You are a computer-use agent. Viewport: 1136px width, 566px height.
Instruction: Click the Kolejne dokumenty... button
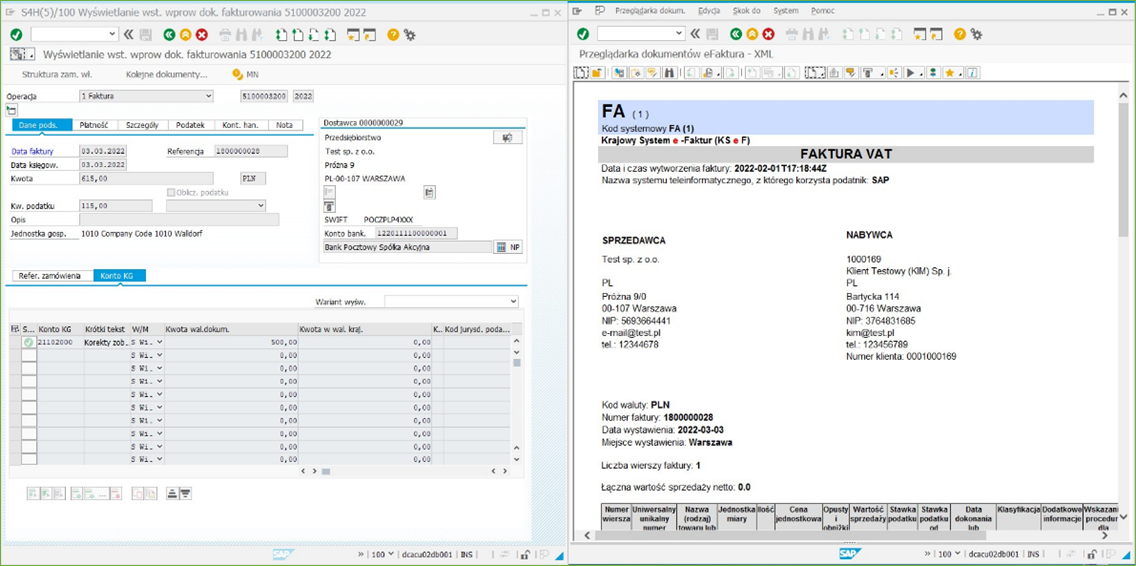(166, 74)
